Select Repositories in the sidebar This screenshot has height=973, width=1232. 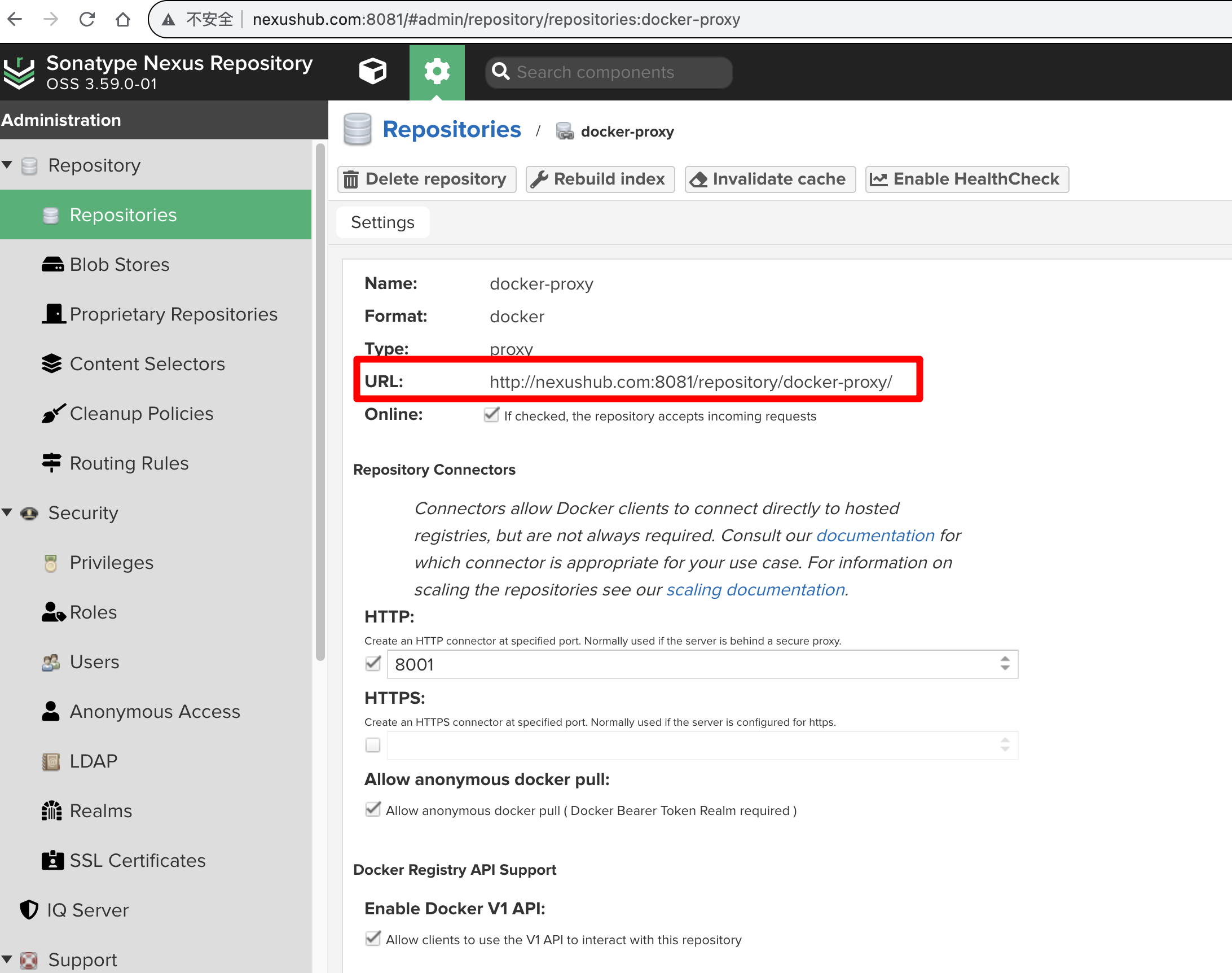[x=156, y=215]
